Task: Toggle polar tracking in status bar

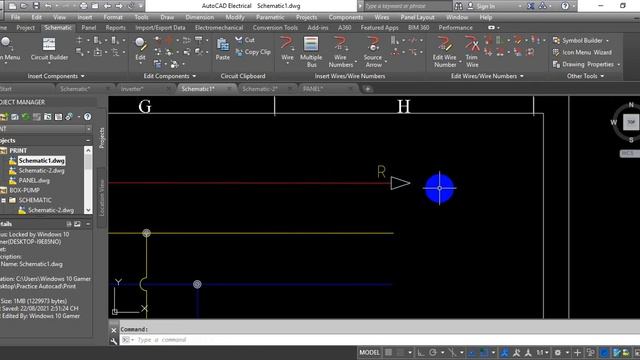Action: [x=433, y=353]
